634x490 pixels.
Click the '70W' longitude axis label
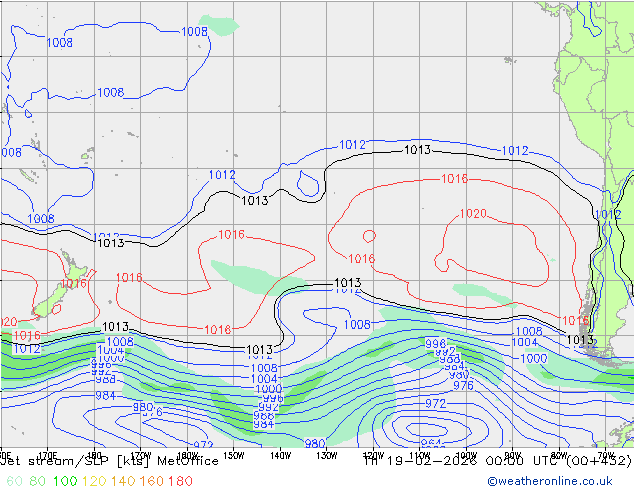pyautogui.click(x=605, y=456)
